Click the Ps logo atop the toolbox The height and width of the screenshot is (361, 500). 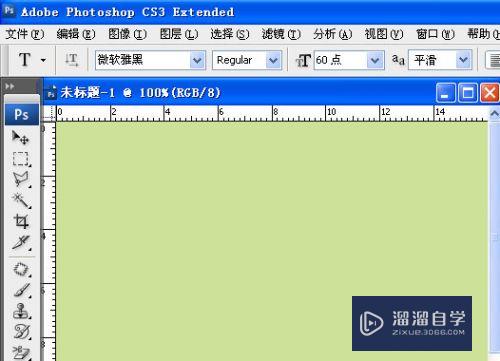click(x=22, y=114)
